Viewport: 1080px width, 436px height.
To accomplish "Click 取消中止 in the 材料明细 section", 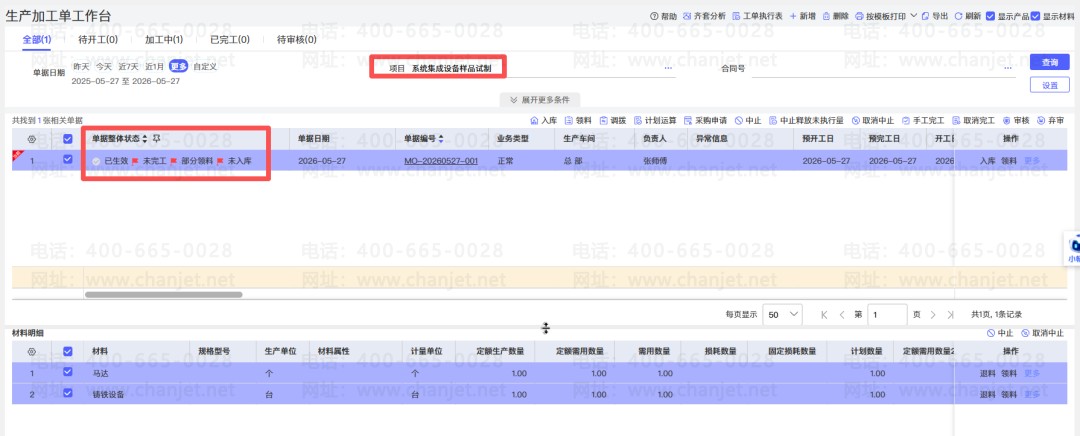I will 1042,333.
